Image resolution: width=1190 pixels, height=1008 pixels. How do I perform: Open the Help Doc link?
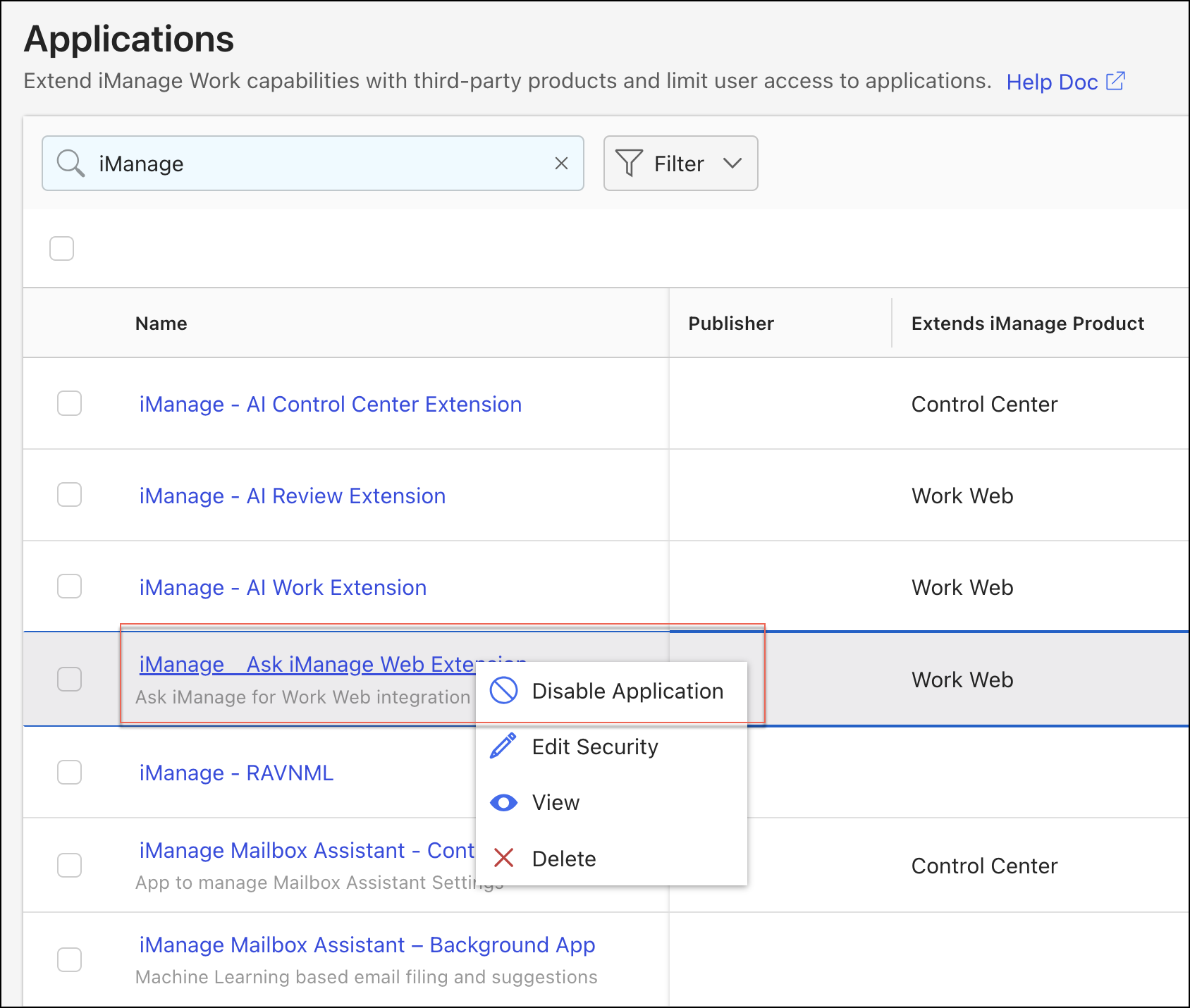pyautogui.click(x=1051, y=82)
